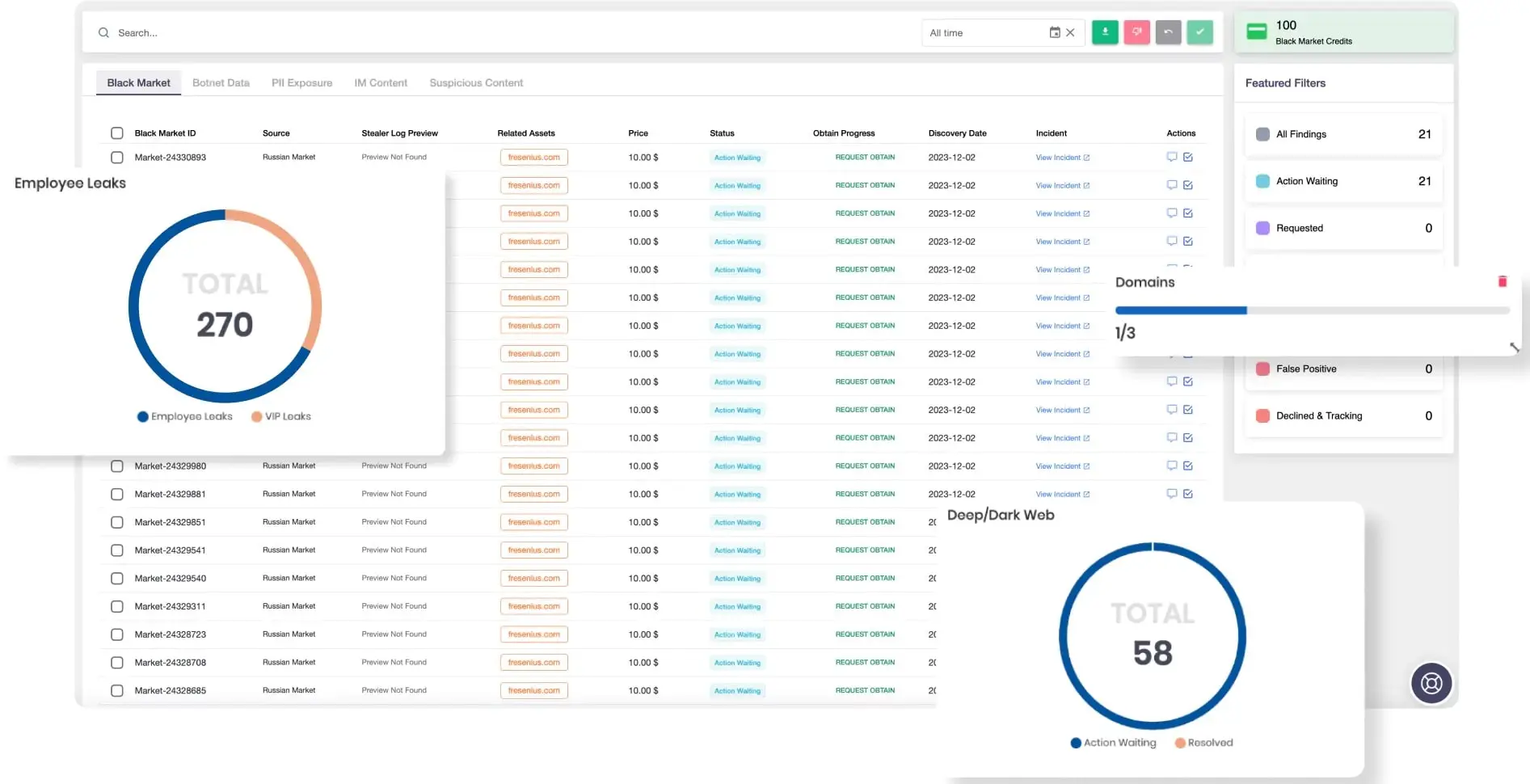Click fresenius.com asset tag for Market-24329541
1530x784 pixels.
pyautogui.click(x=534, y=550)
